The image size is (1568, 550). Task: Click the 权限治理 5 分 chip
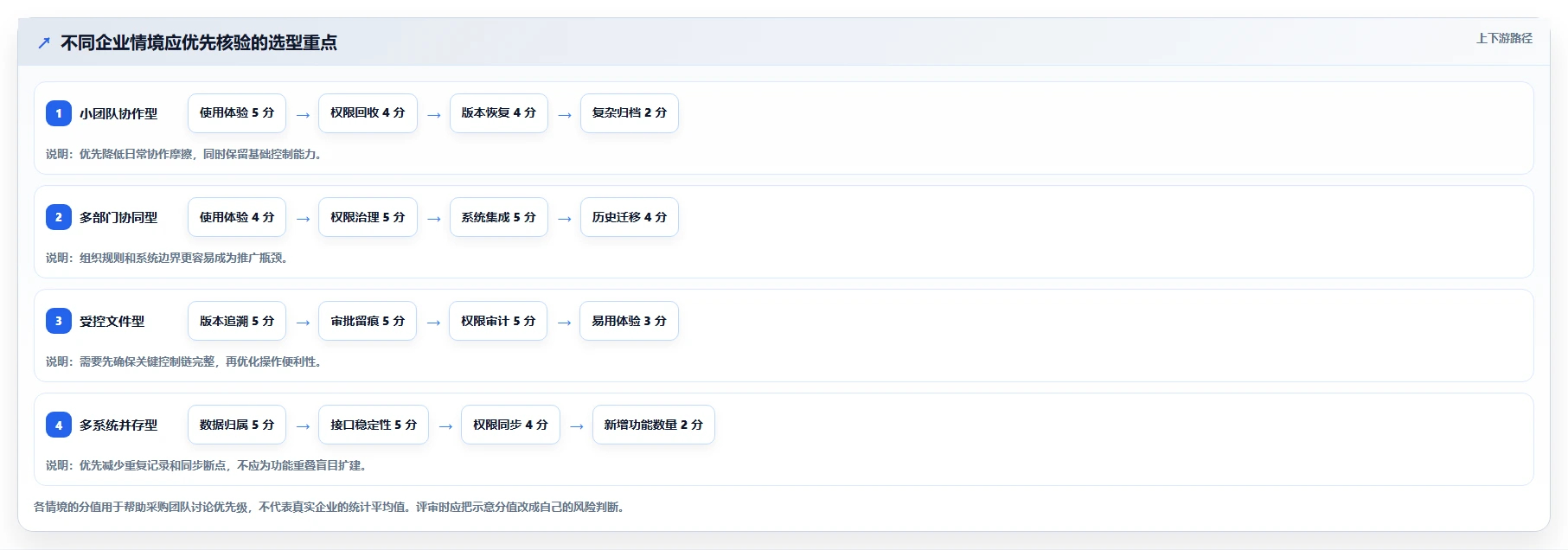pos(368,217)
